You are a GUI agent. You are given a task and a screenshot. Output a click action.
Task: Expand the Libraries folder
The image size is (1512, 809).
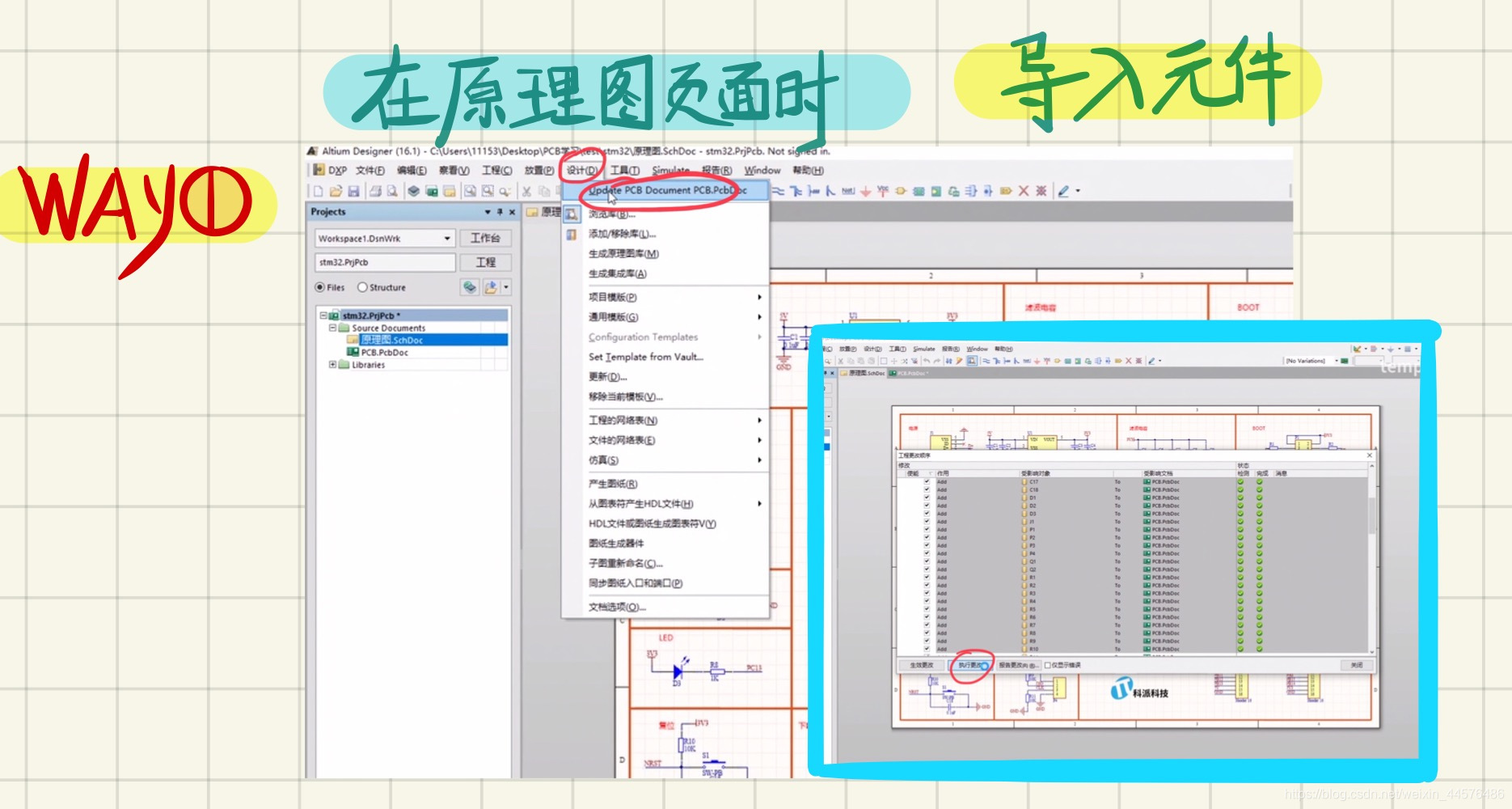pos(332,365)
